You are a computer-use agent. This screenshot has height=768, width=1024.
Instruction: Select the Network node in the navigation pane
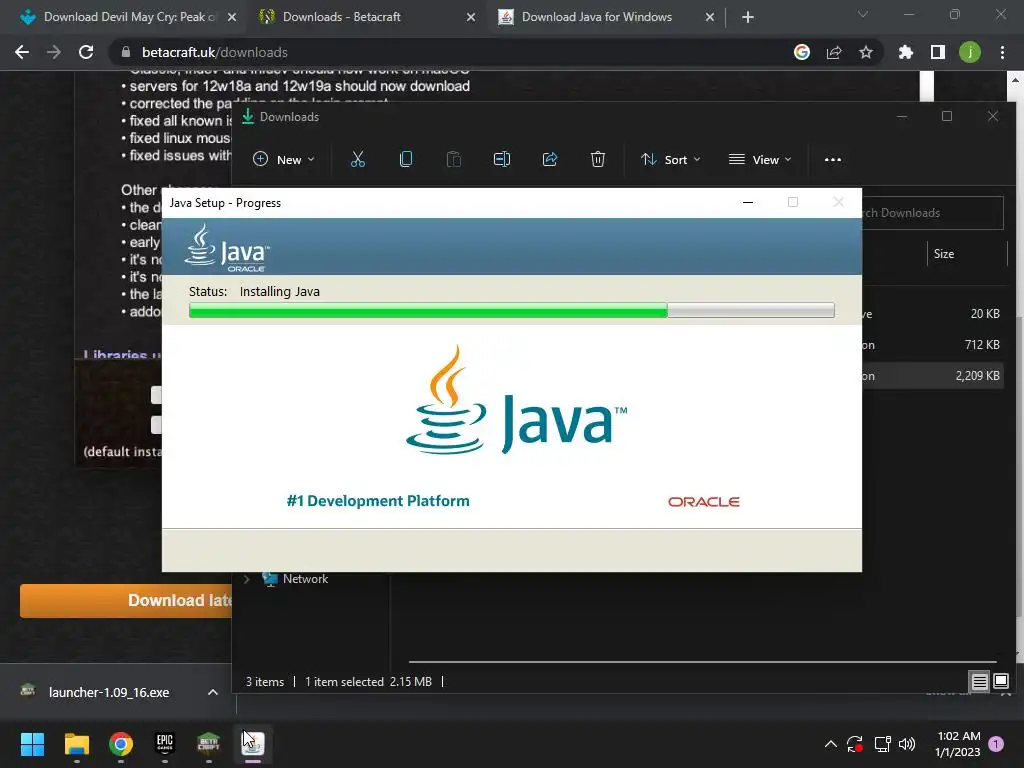click(x=295, y=579)
